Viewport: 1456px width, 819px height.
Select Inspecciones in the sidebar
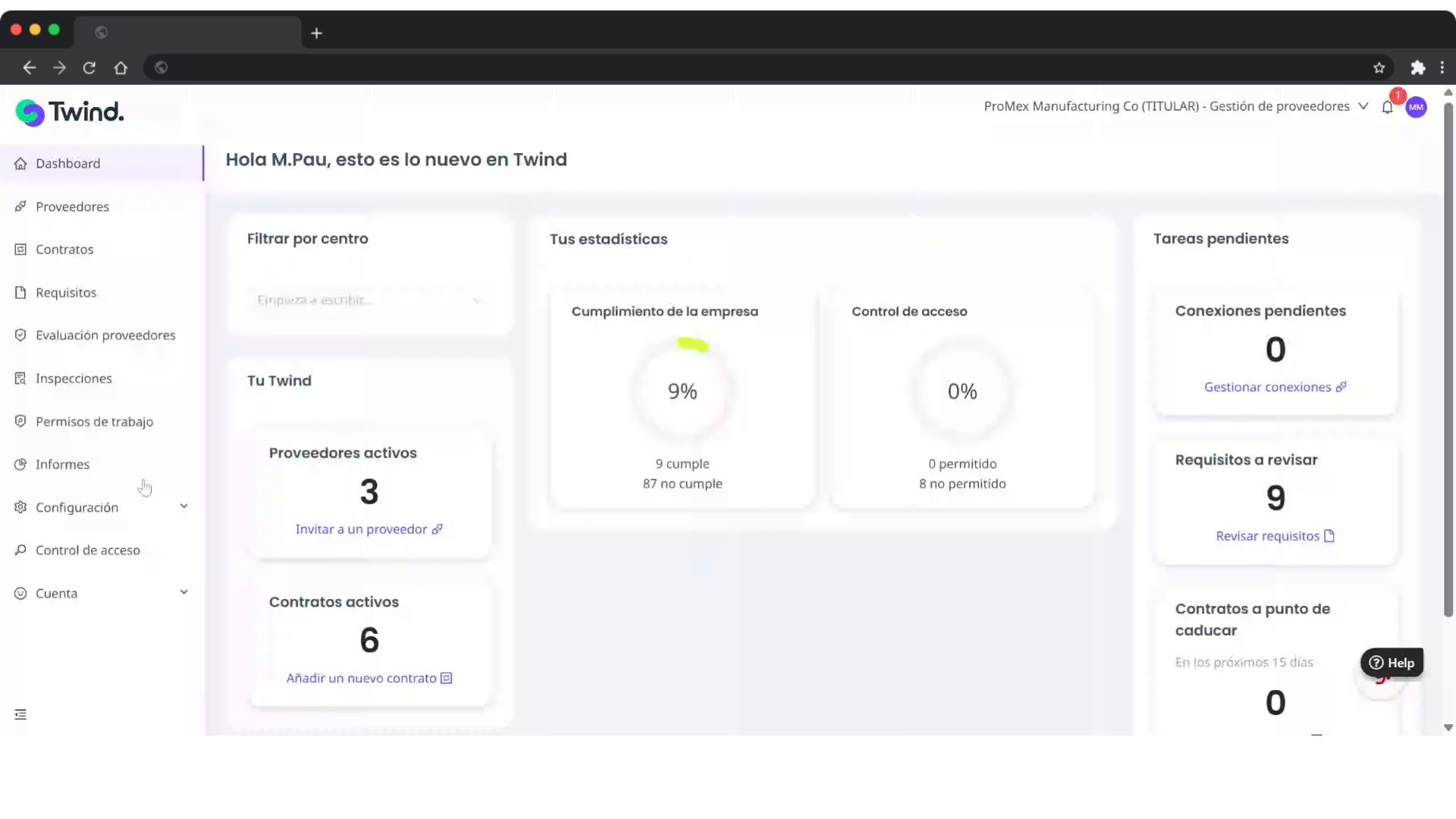[74, 378]
